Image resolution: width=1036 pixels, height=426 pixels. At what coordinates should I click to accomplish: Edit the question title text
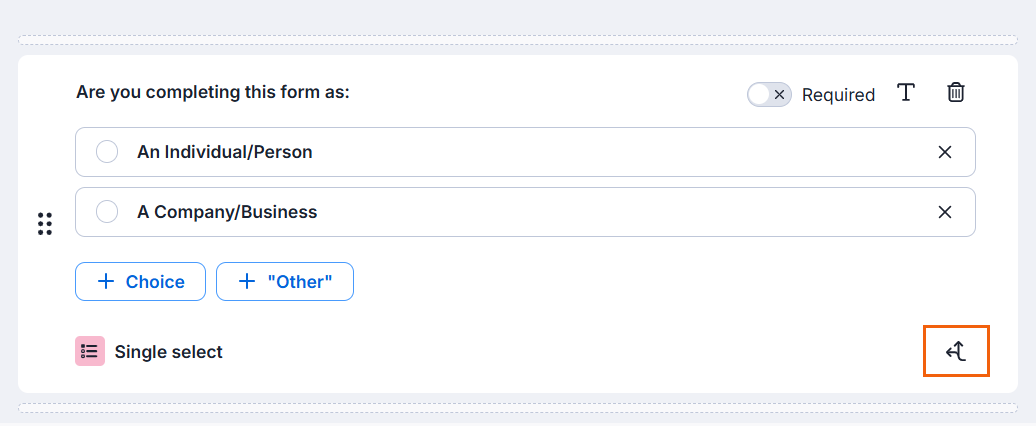point(213,92)
